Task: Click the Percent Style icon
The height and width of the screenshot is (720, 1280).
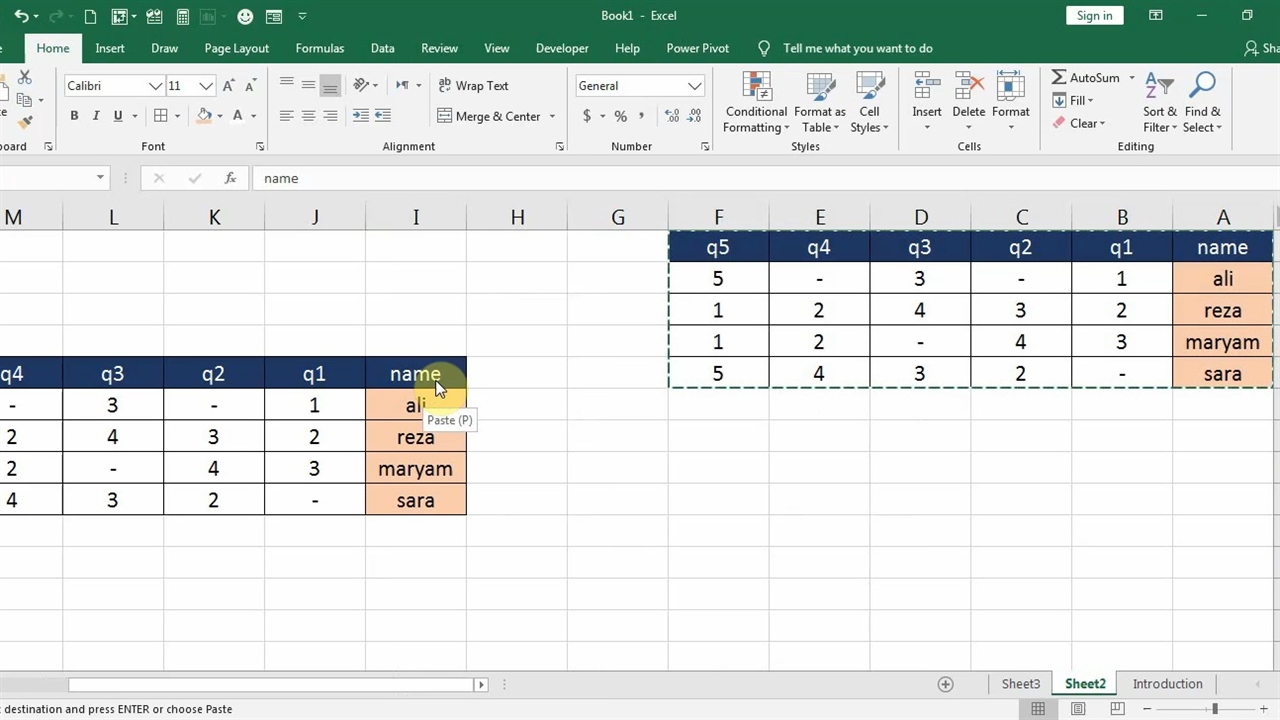Action: tap(620, 117)
